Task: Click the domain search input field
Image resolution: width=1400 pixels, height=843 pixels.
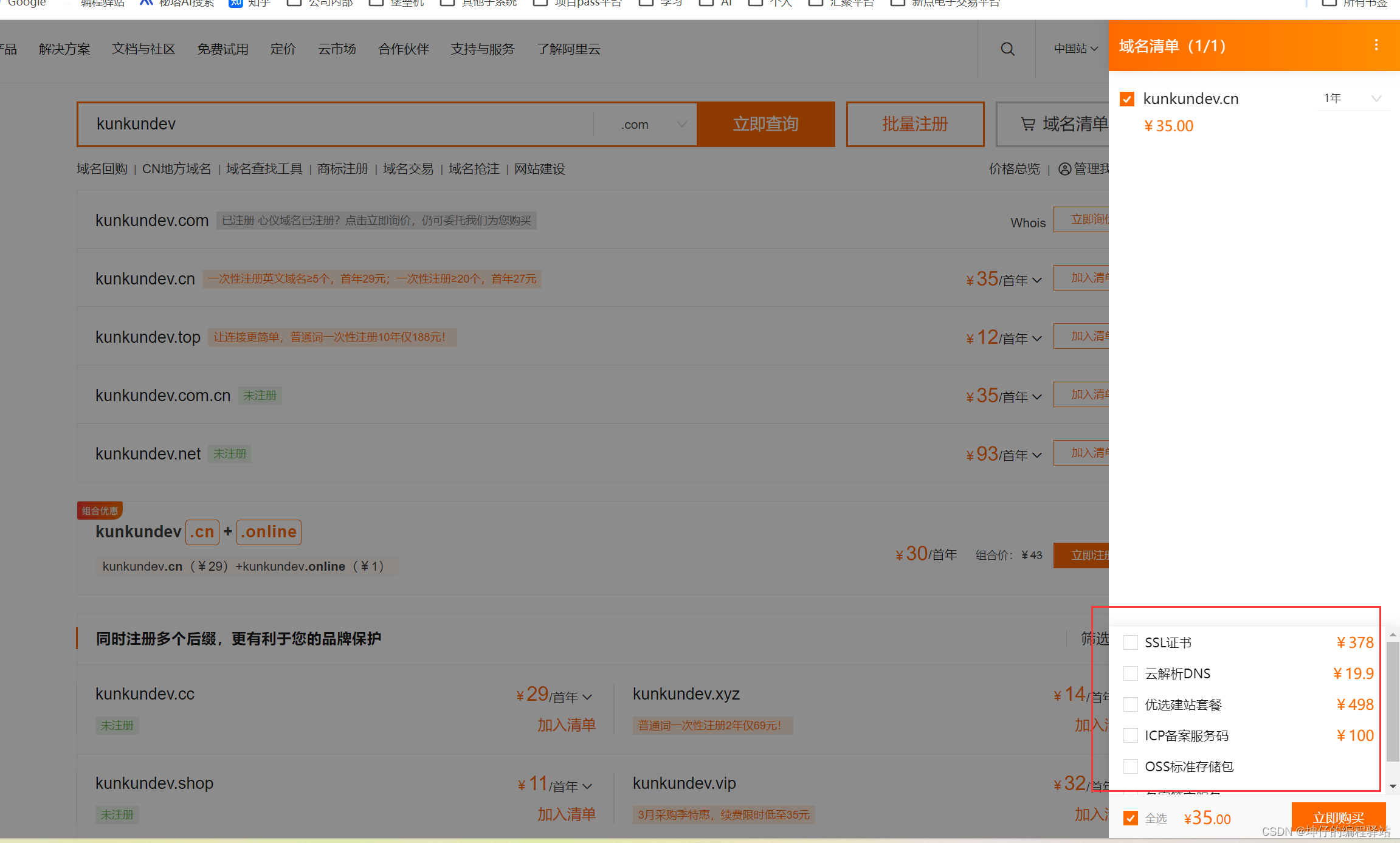Action: (x=334, y=124)
